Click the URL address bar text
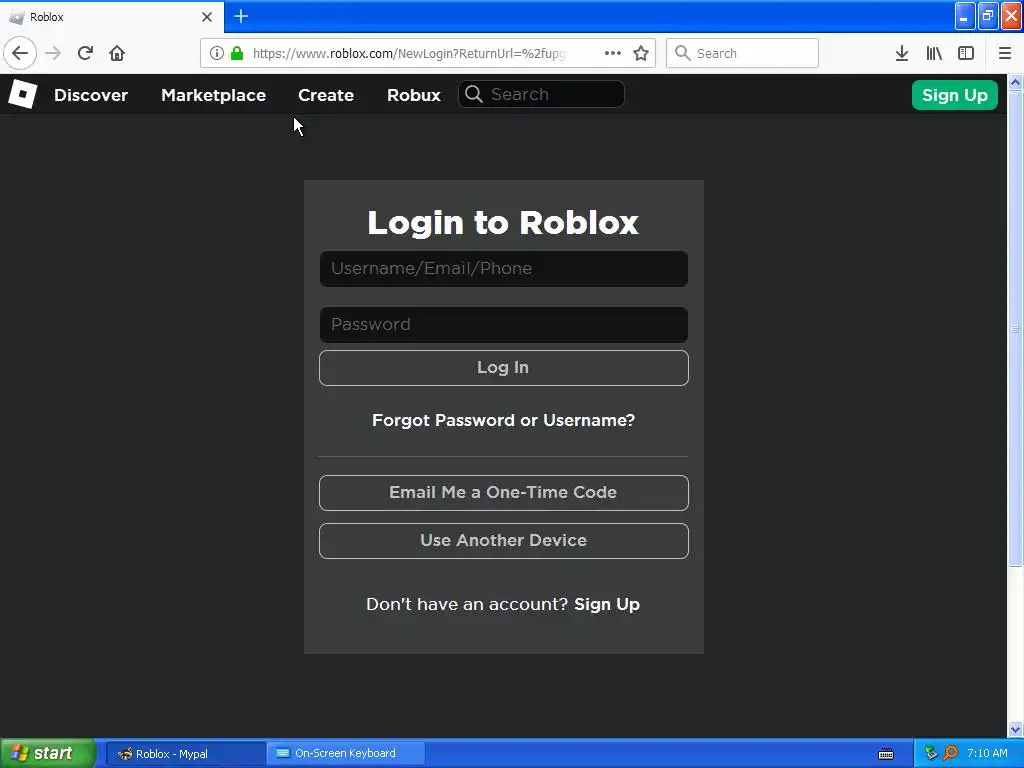This screenshot has height=768, width=1024. 409,54
